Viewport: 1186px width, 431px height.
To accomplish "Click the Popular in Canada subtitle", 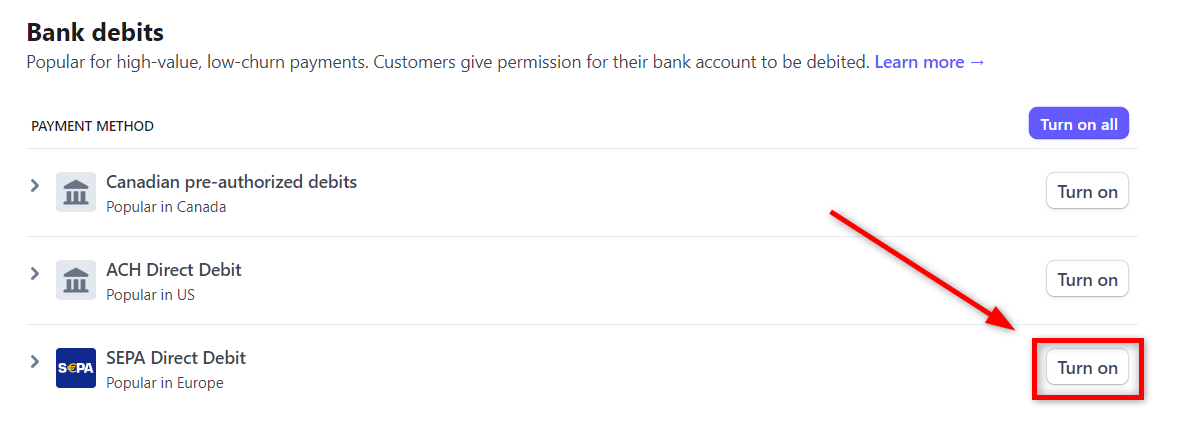I will tap(166, 207).
